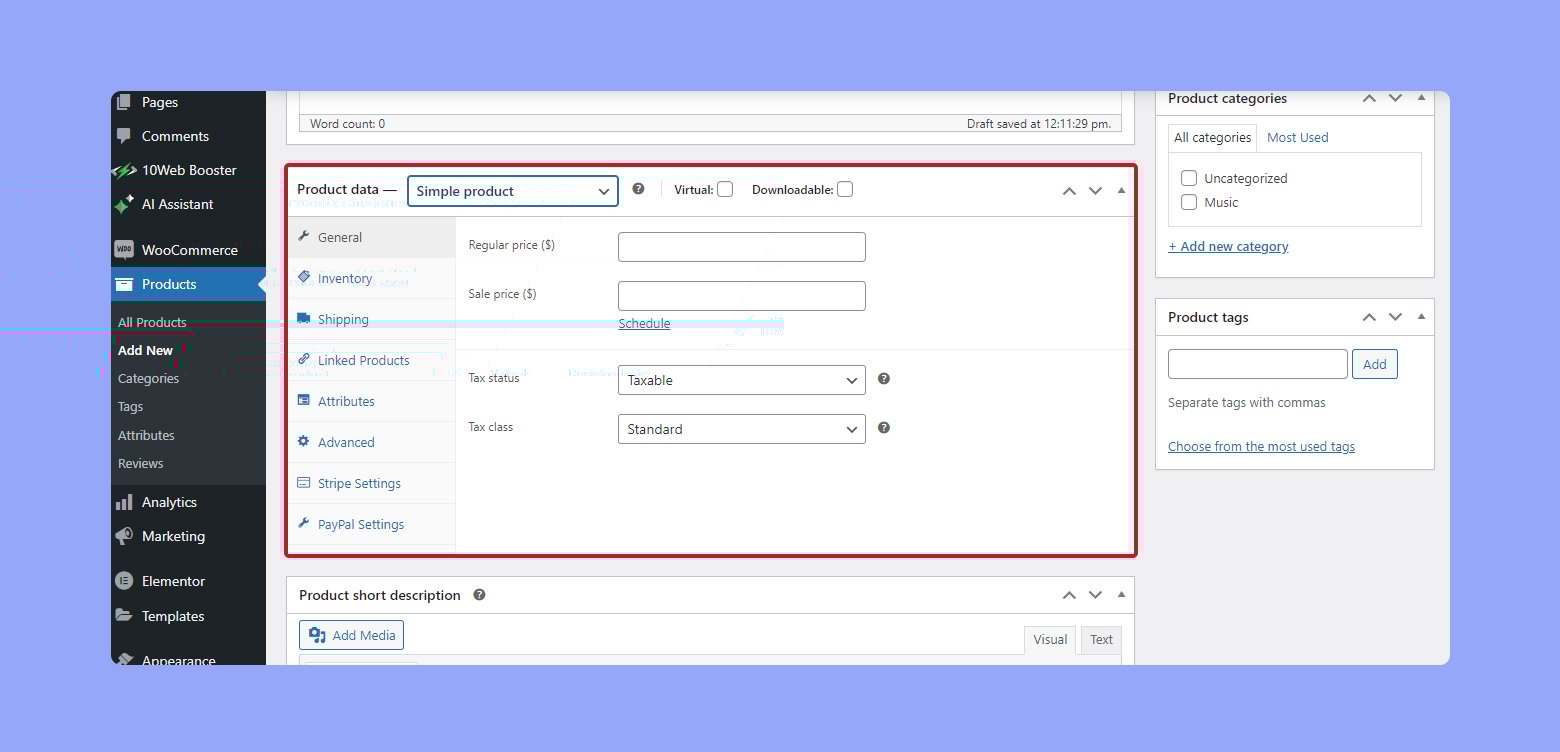Open the Simple product type dropdown

click(512, 191)
